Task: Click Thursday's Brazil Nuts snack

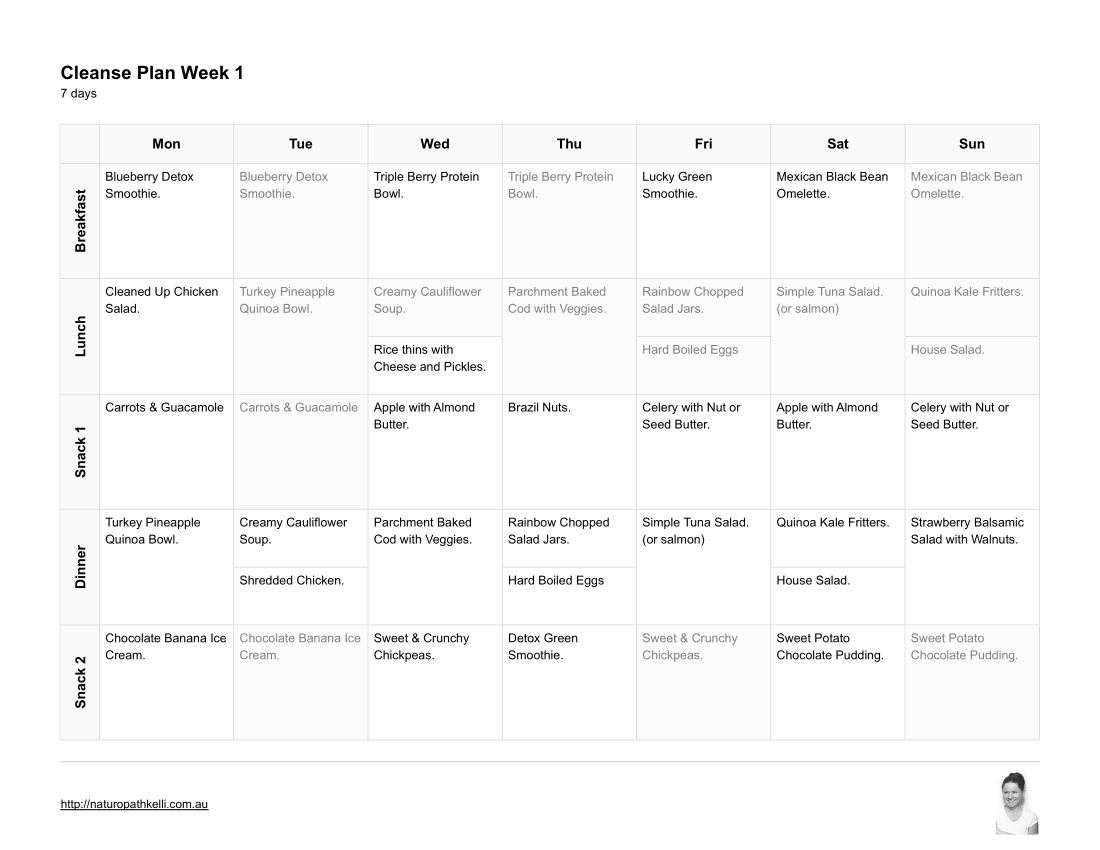Action: click(539, 408)
